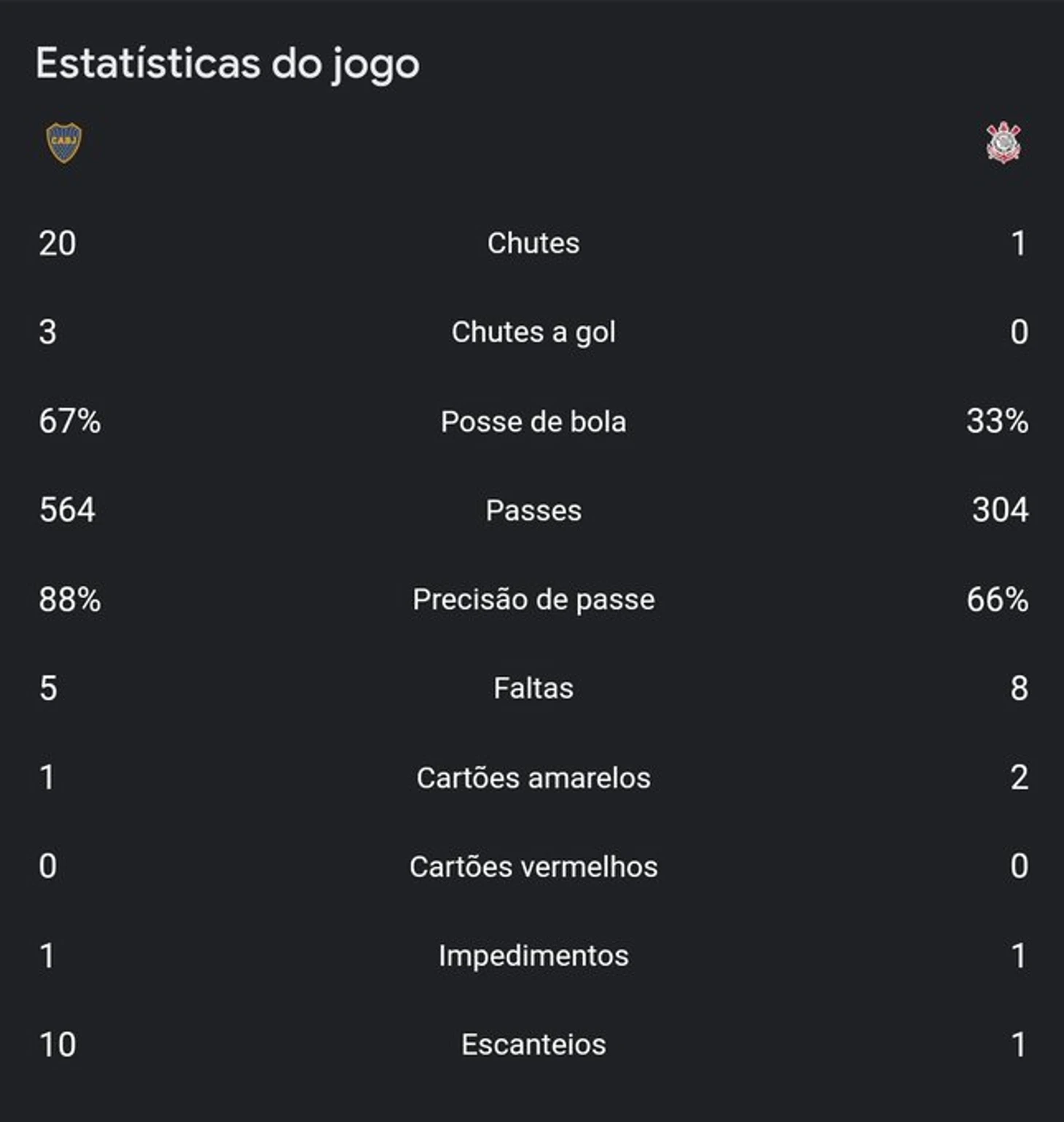Screen dimensions: 1064x1122
Task: Select the Chutes a gol label
Action: pos(533,333)
